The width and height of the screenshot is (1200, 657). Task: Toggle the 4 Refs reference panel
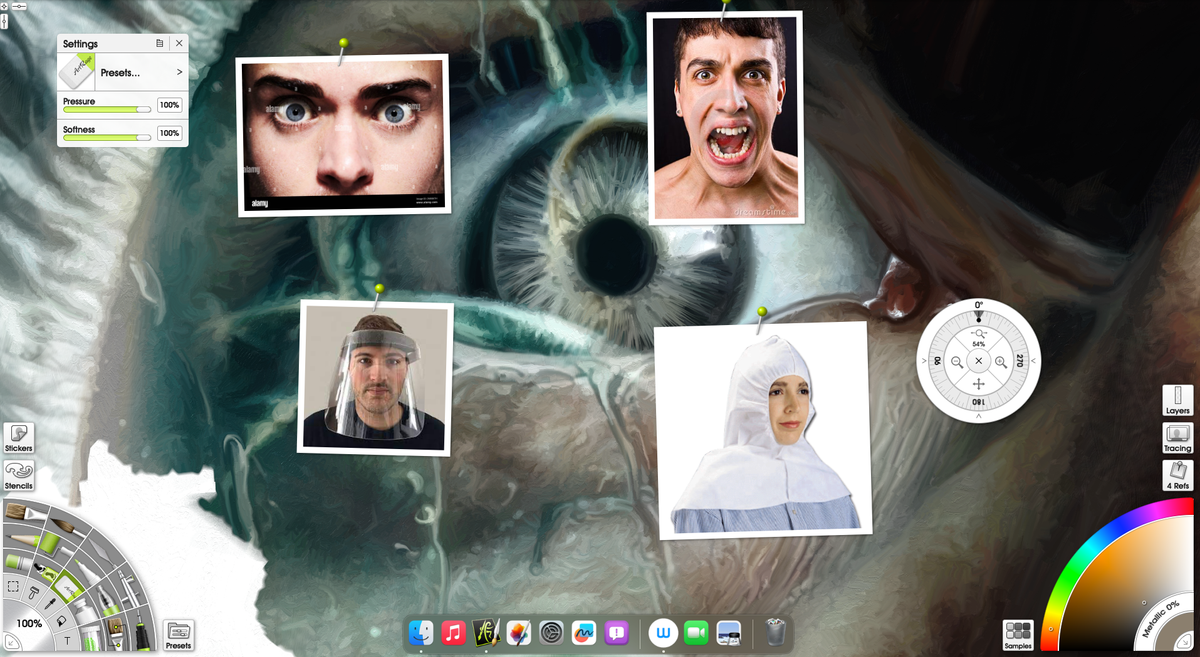click(x=1177, y=474)
